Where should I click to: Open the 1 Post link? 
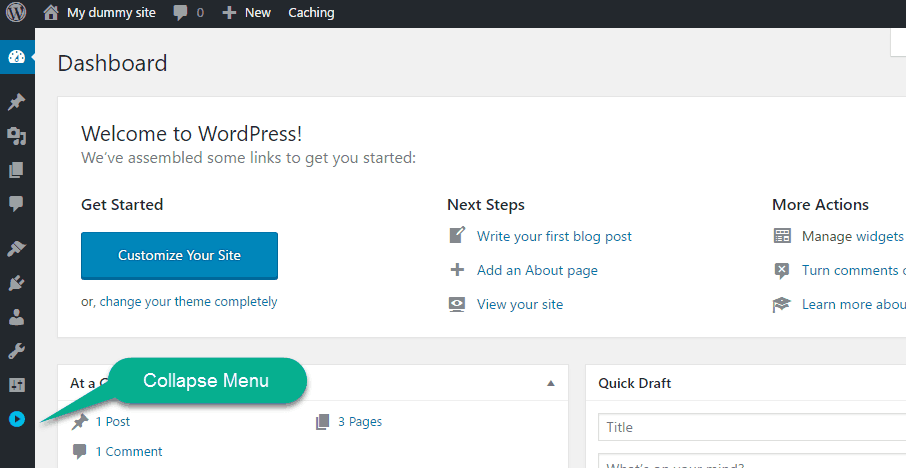[113, 422]
